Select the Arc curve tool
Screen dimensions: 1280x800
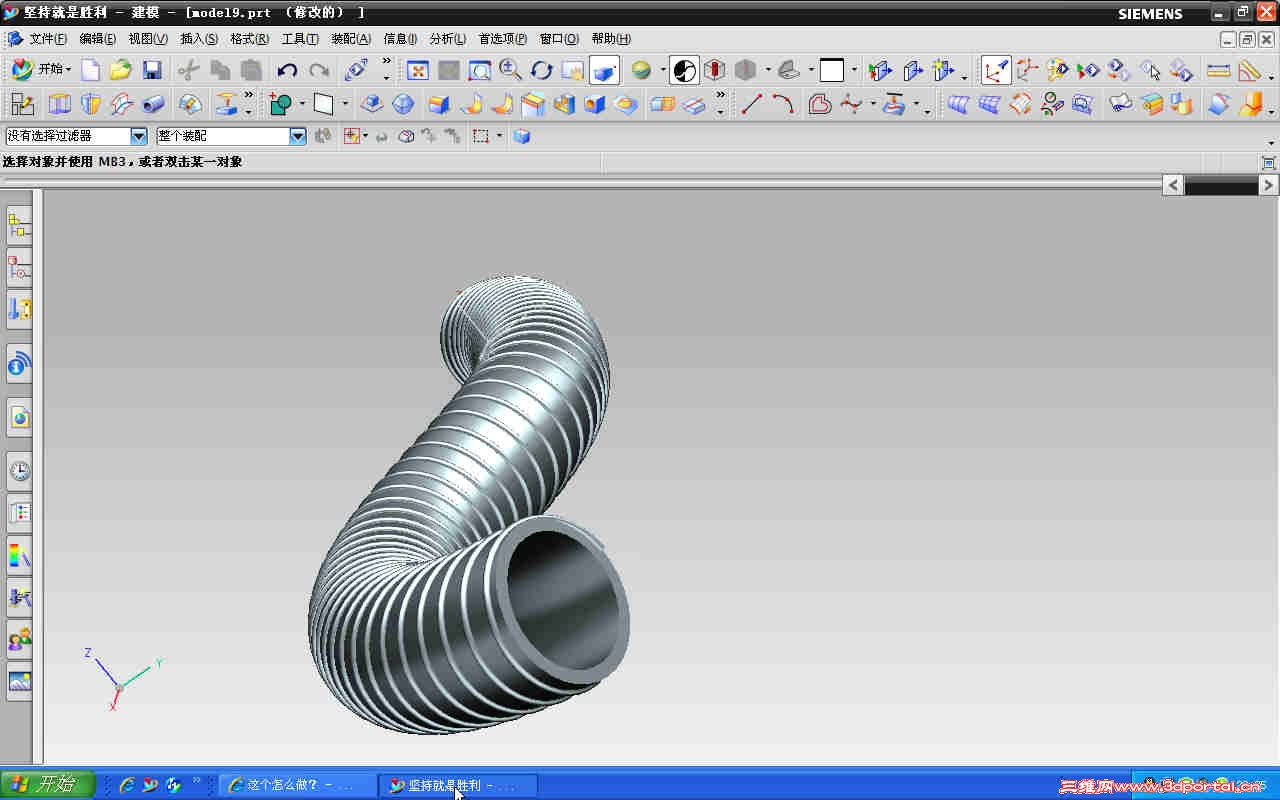point(783,104)
